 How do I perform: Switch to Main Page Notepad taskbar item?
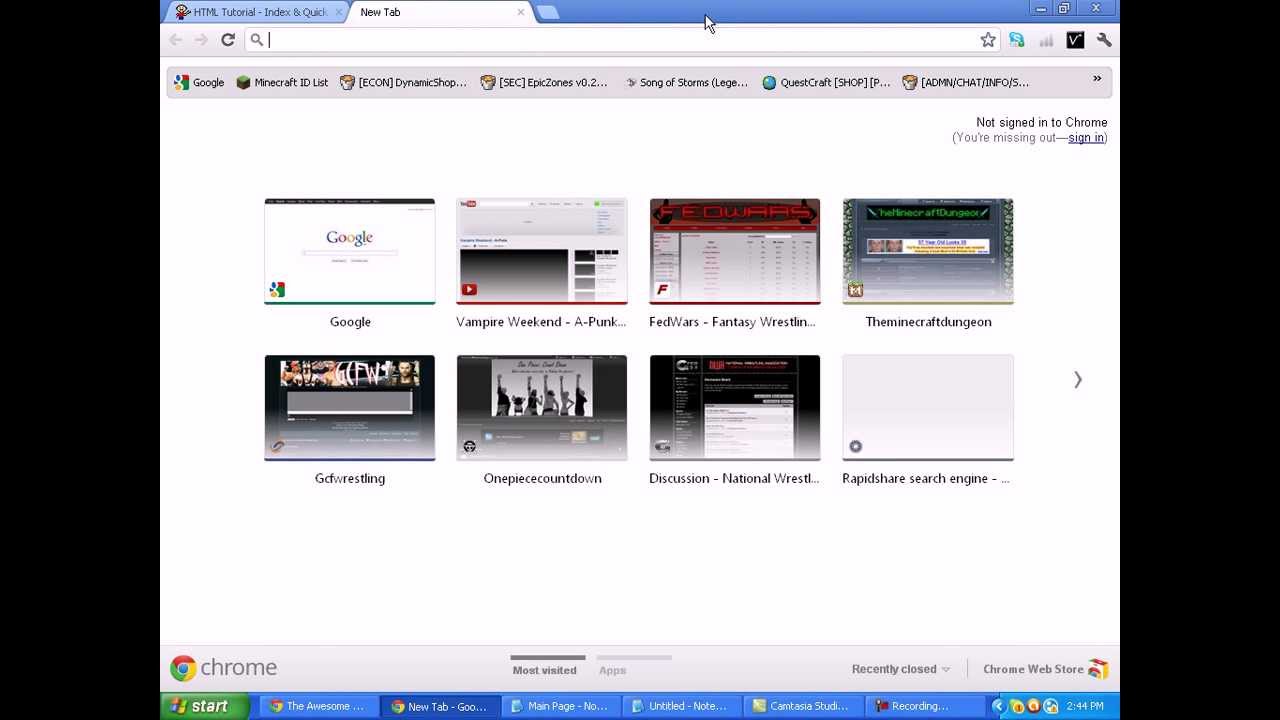coord(559,706)
